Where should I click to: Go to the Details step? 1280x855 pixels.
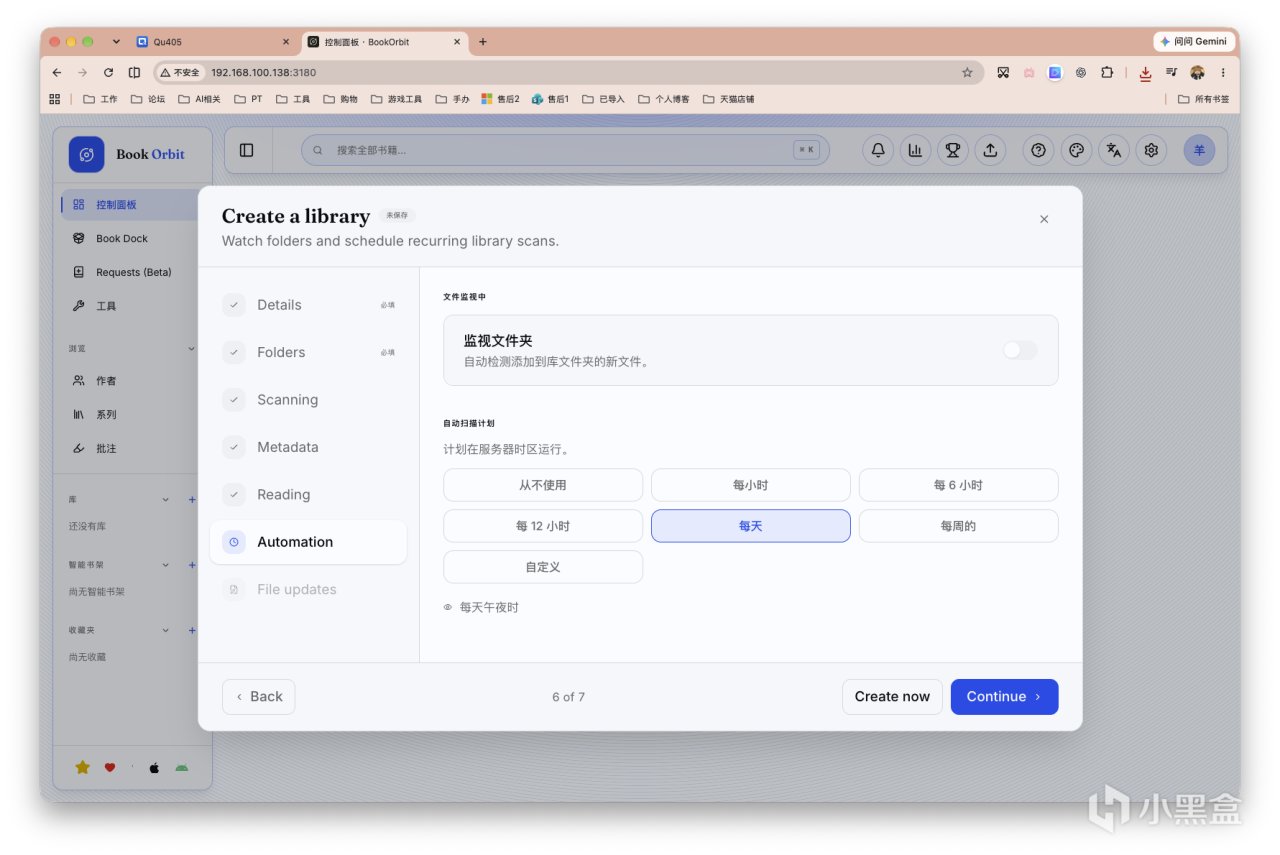point(308,305)
